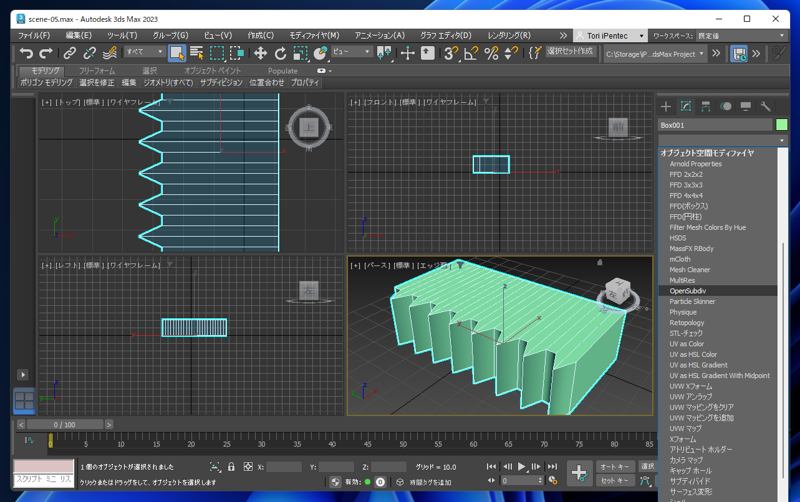The width and height of the screenshot is (800, 502).
Task: Switch to the オブジェクト ペイント ribbon tab
Action: (212, 70)
